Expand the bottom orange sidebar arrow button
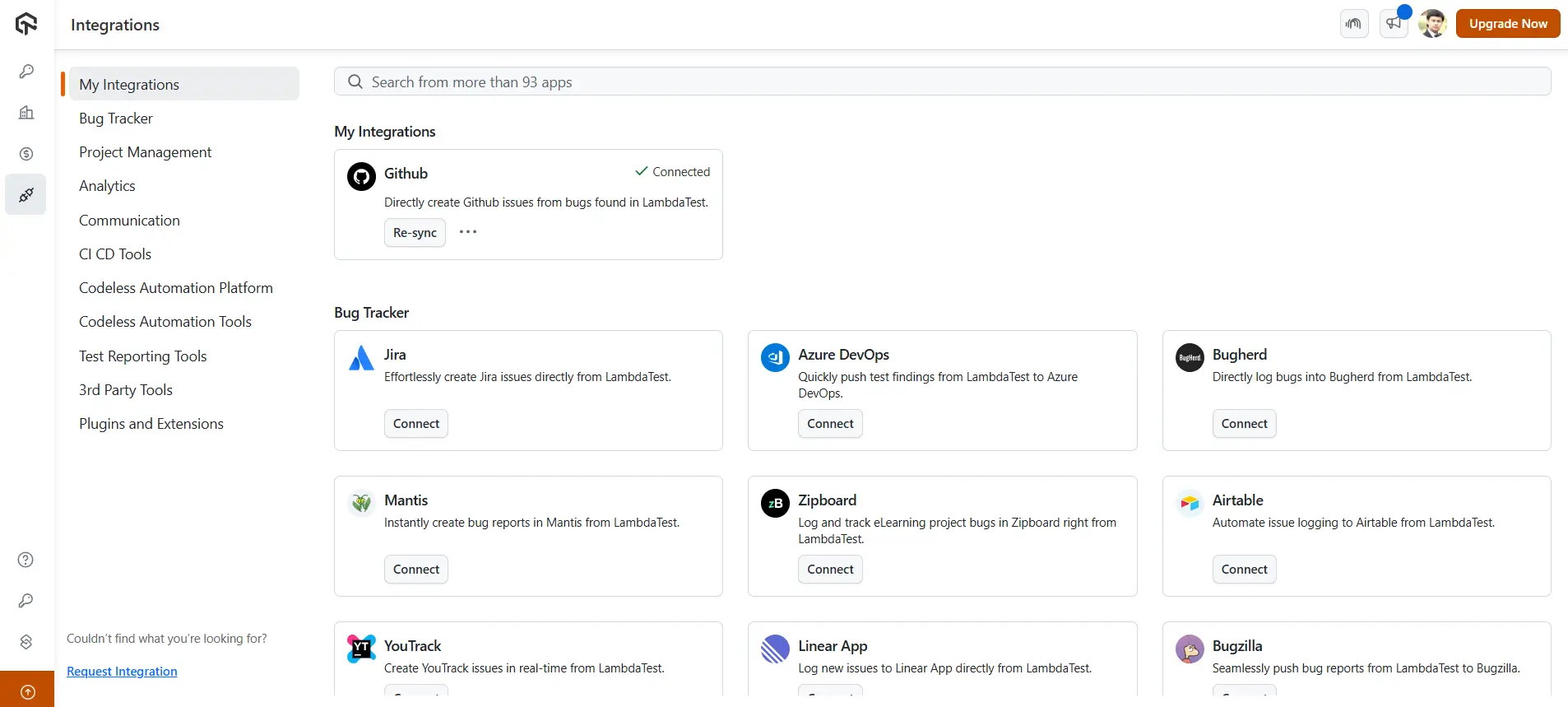Image resolution: width=1568 pixels, height=707 pixels. point(27,691)
